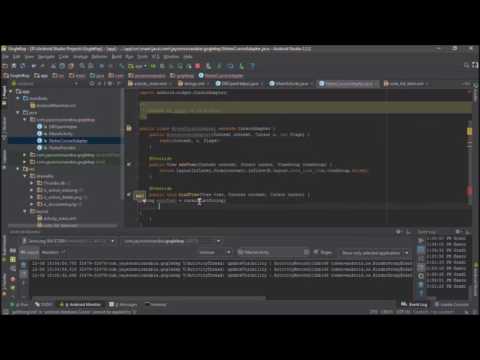The height and width of the screenshot is (360, 480).
Task: Collapse the res folder
Action: [18, 169]
